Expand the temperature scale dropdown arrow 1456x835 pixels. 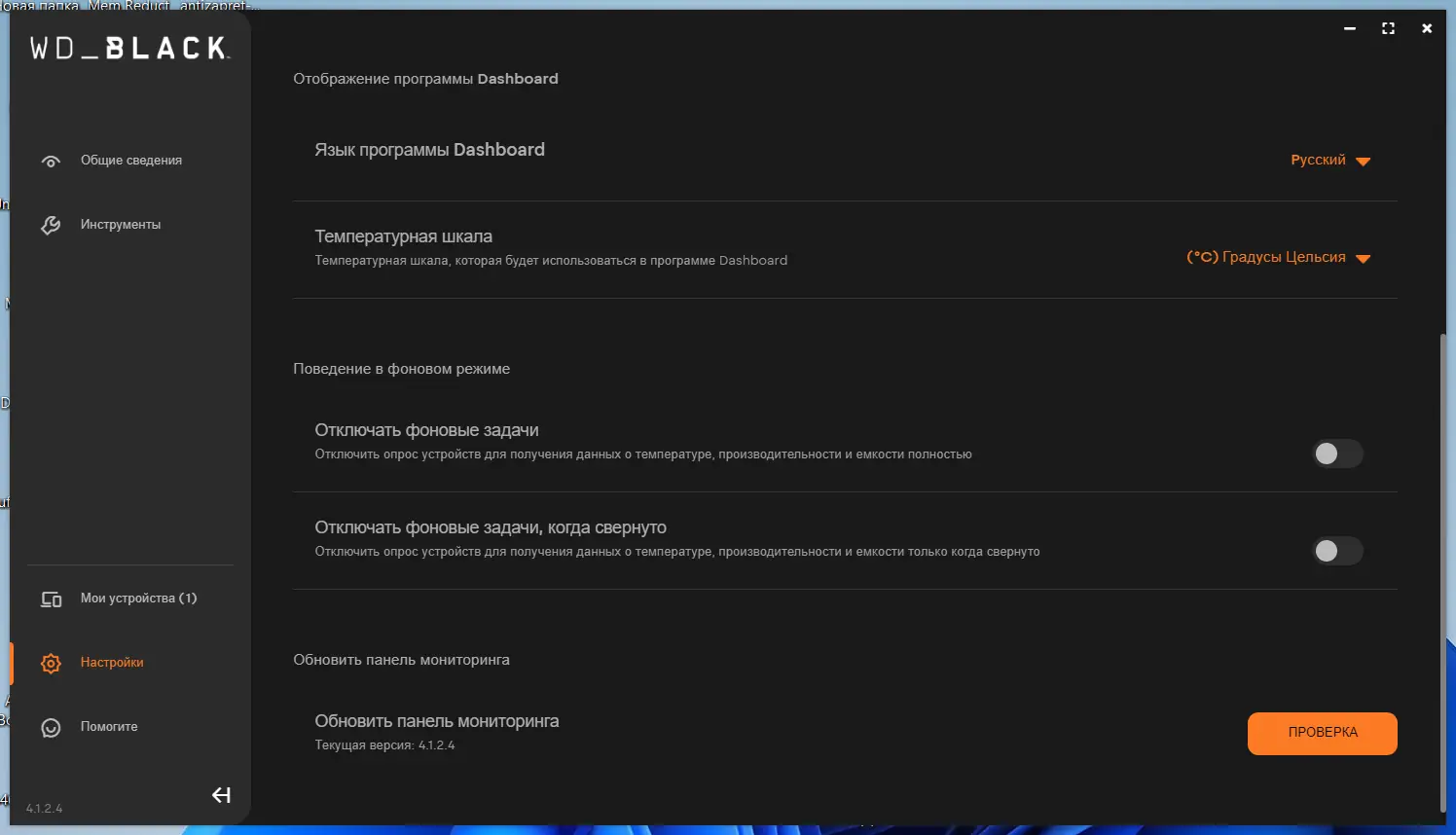1363,259
